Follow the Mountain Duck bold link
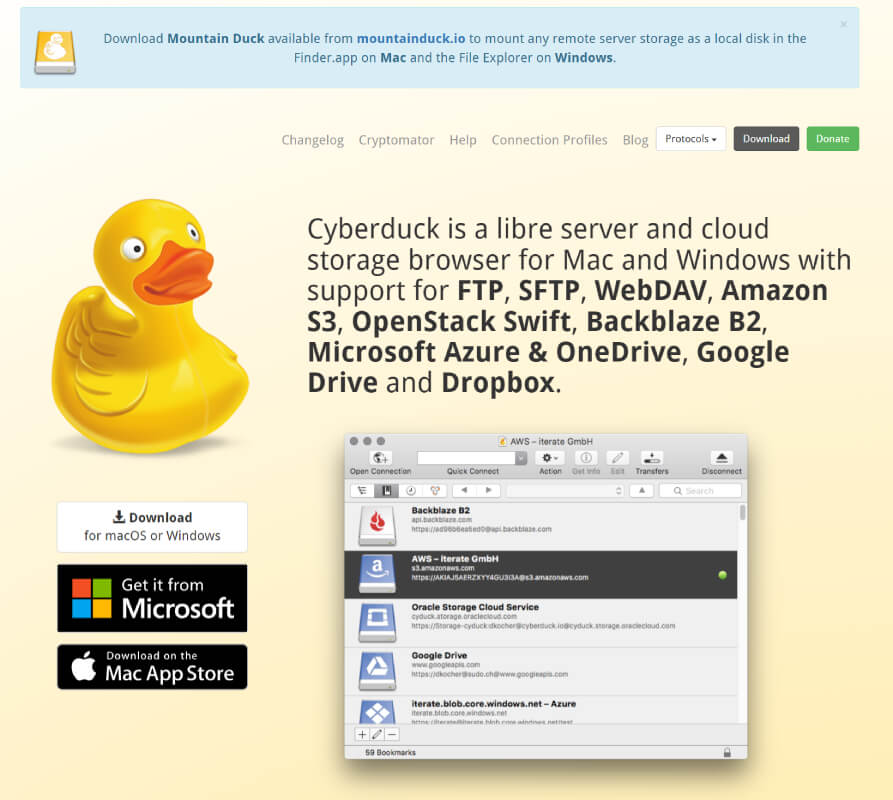Image resolution: width=893 pixels, height=800 pixels. (215, 38)
